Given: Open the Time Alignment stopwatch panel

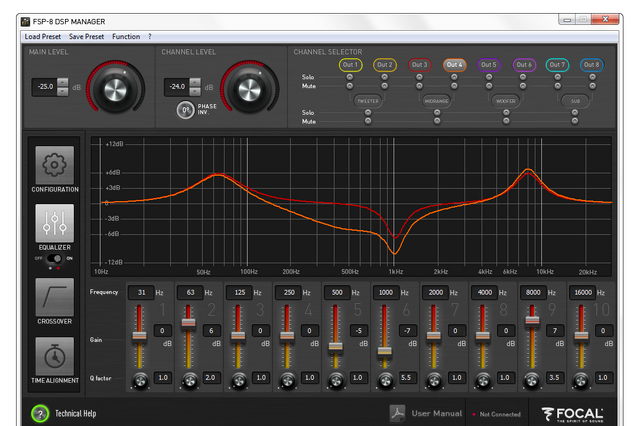Looking at the screenshot, I should click(x=55, y=356).
